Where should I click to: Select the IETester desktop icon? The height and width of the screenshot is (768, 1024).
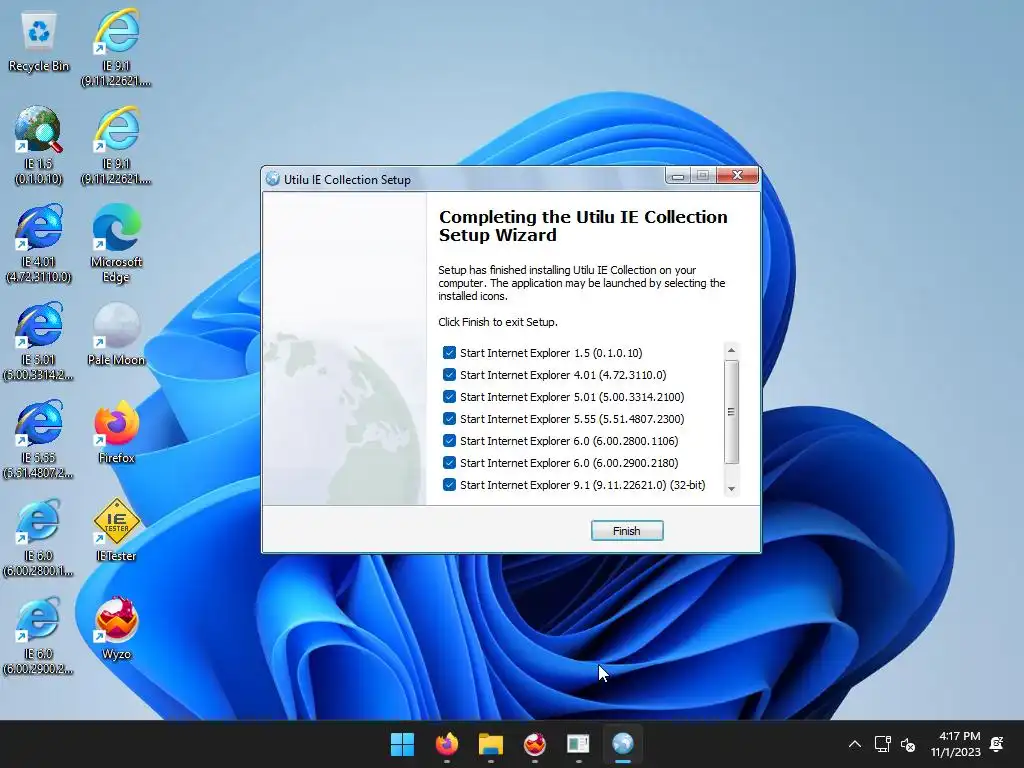pyautogui.click(x=116, y=530)
